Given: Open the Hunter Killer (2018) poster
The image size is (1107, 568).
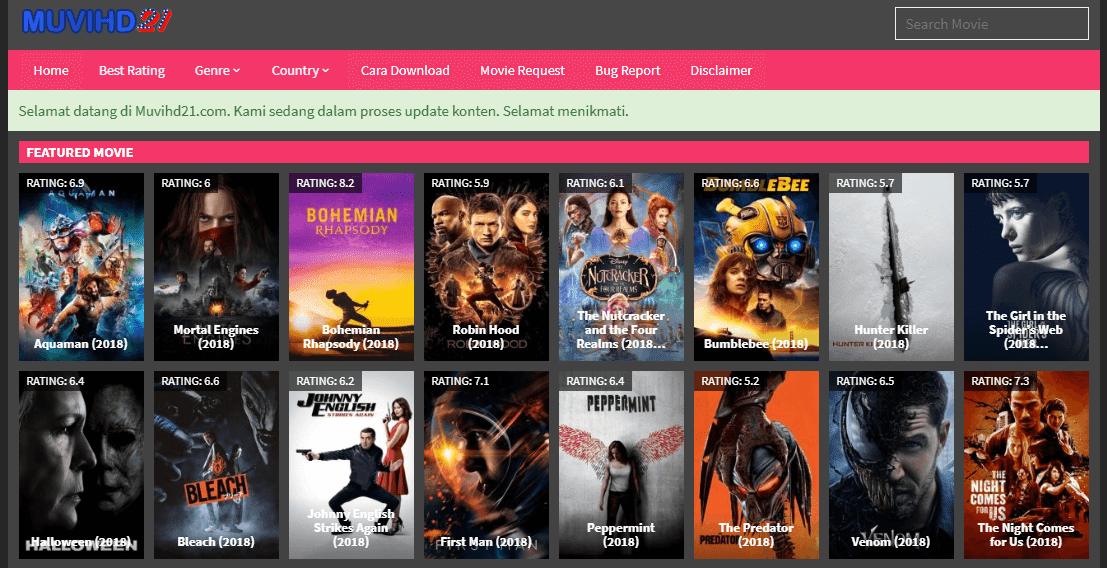Looking at the screenshot, I should click(891, 267).
